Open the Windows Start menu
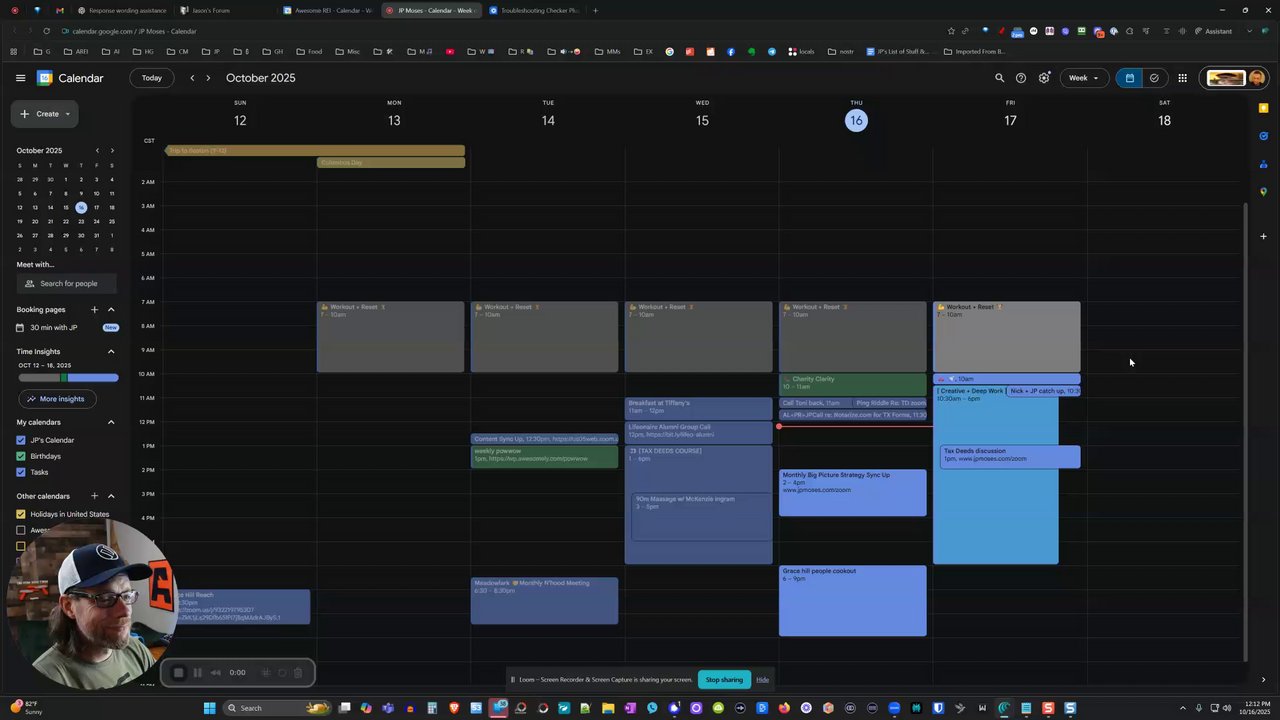This screenshot has width=1280, height=720. point(209,708)
